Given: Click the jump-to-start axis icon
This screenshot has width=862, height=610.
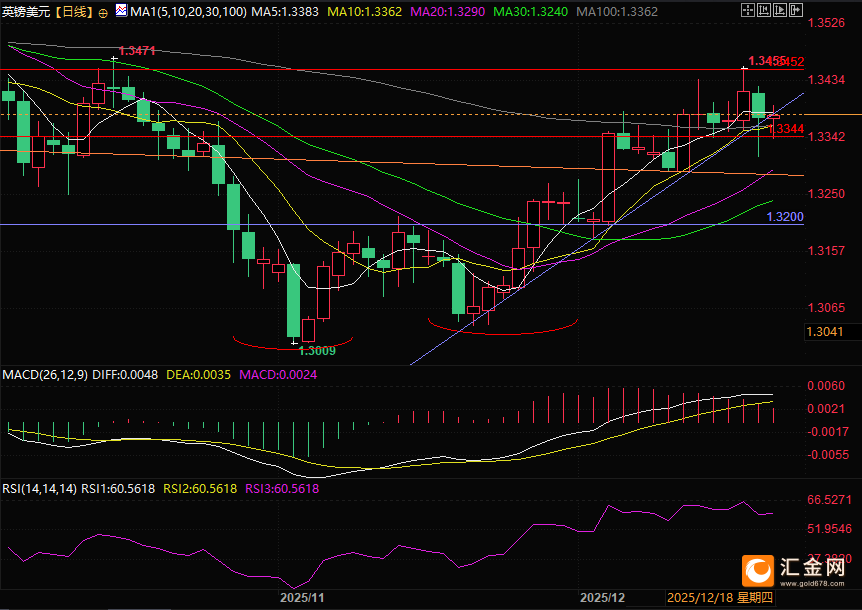Looking at the screenshot, I should tap(764, 10).
